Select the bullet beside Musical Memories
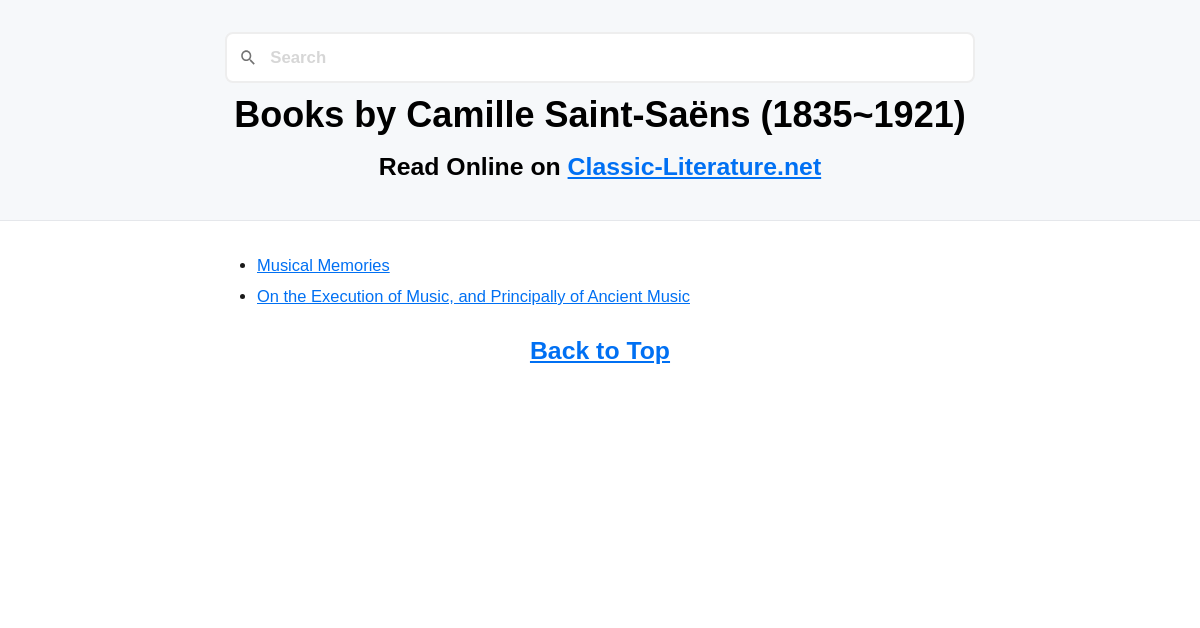 241,264
